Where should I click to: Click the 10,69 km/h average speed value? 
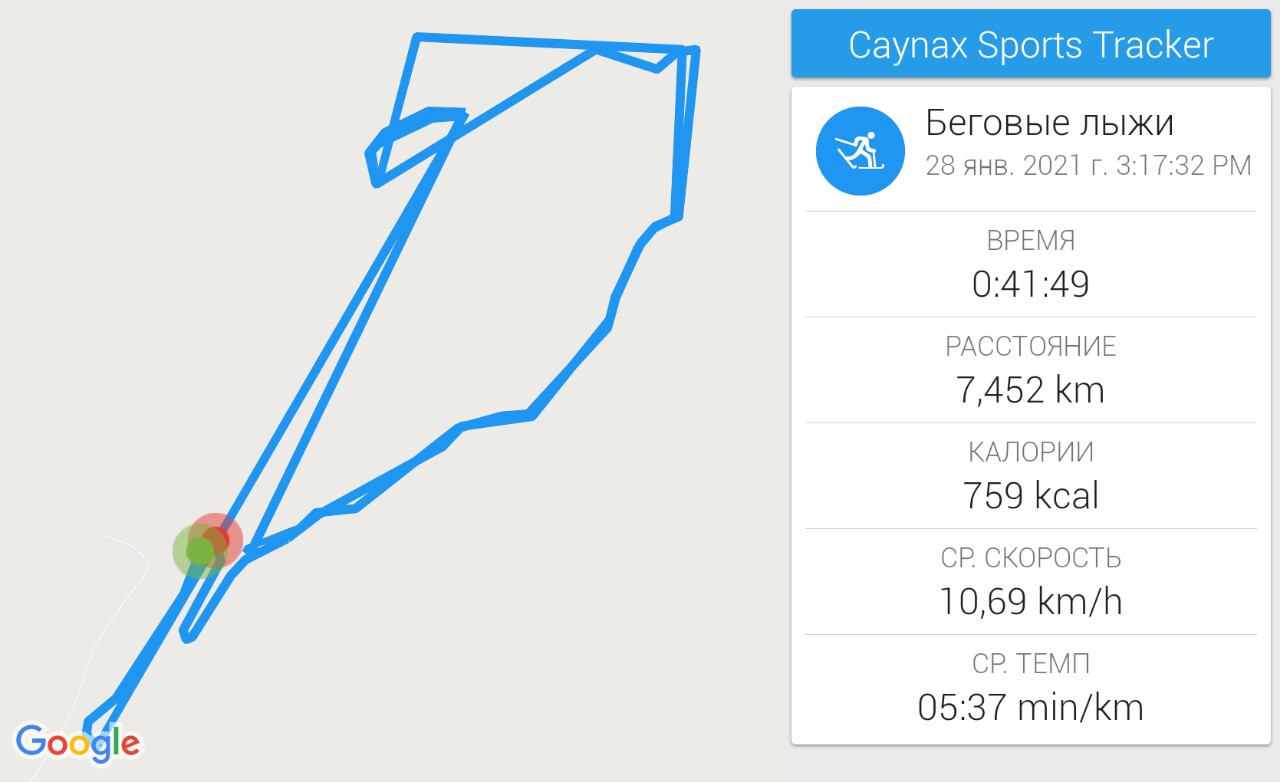click(x=1030, y=602)
